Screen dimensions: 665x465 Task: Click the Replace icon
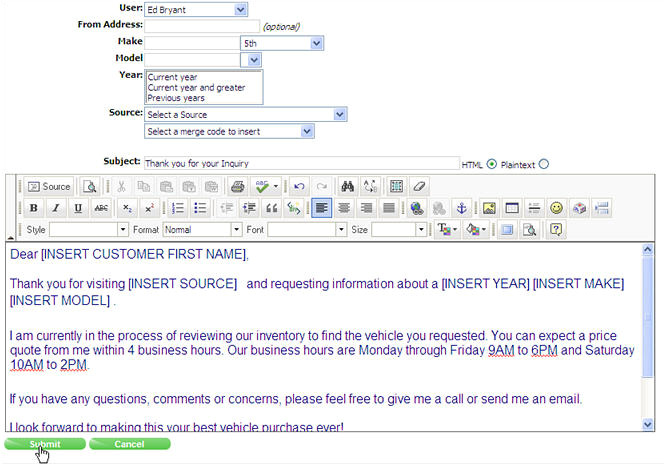tap(370, 186)
